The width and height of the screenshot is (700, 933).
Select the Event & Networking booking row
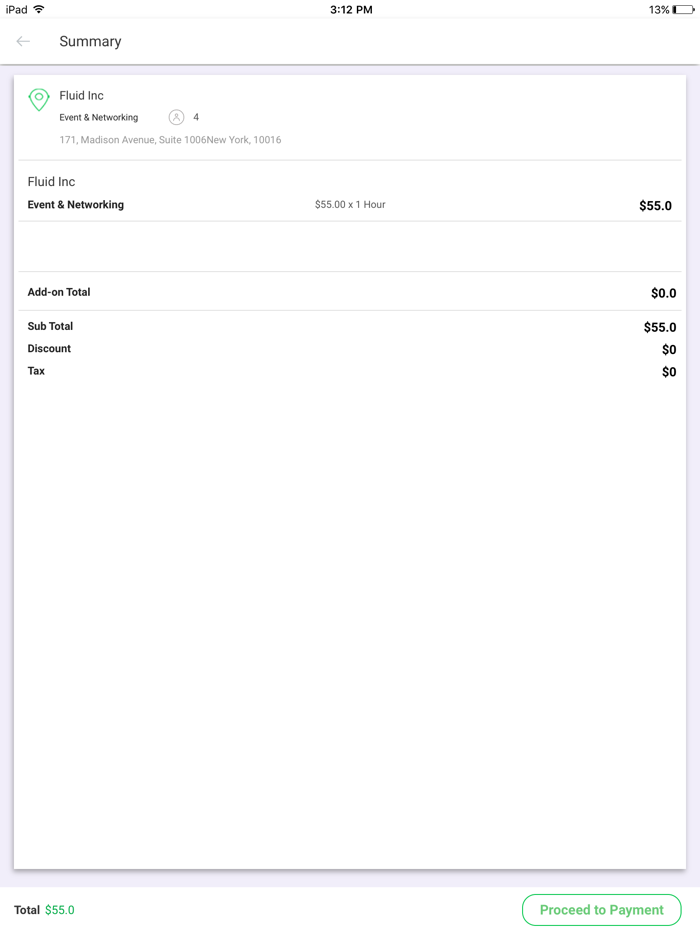[76, 204]
